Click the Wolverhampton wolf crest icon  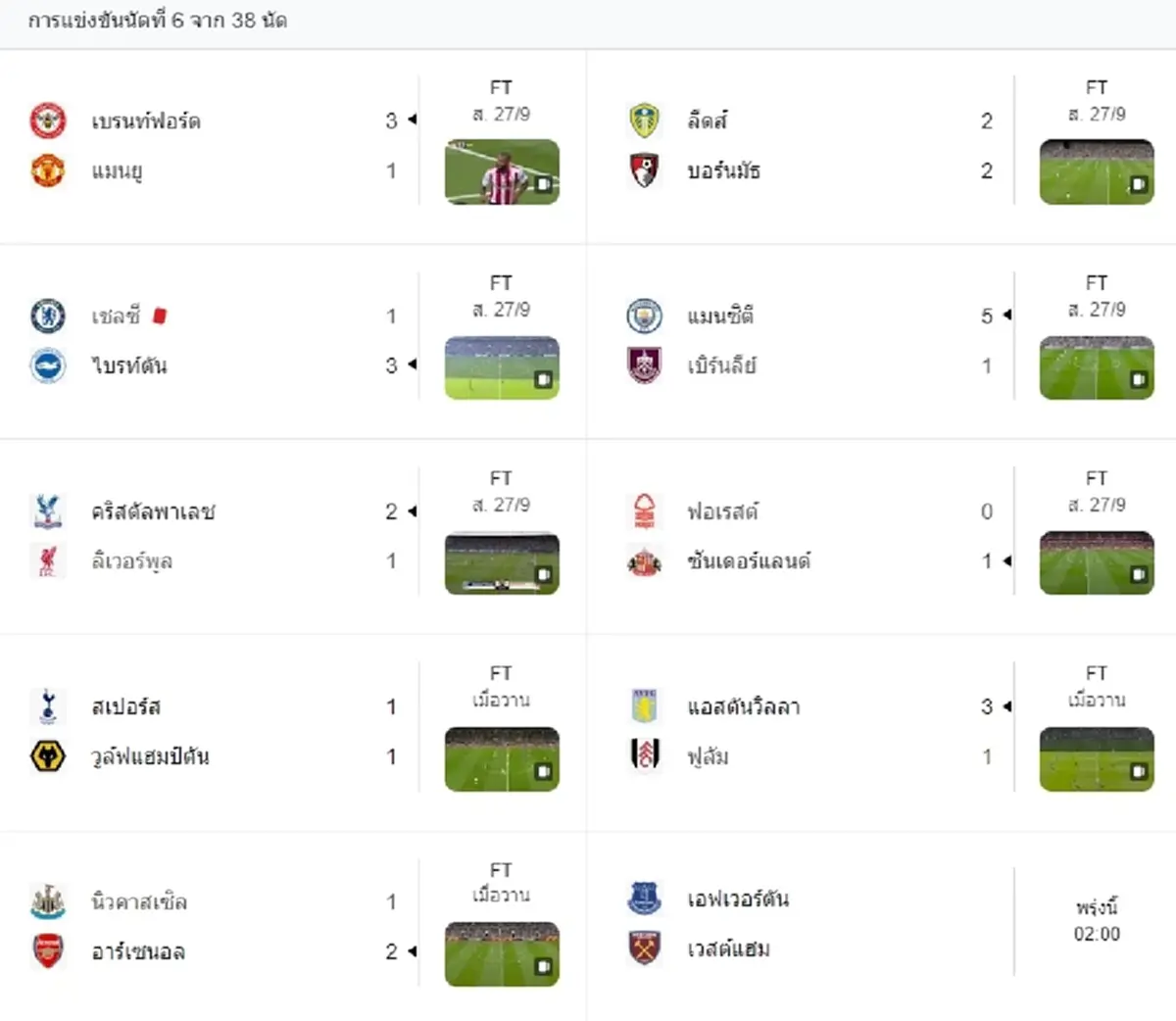click(47, 756)
